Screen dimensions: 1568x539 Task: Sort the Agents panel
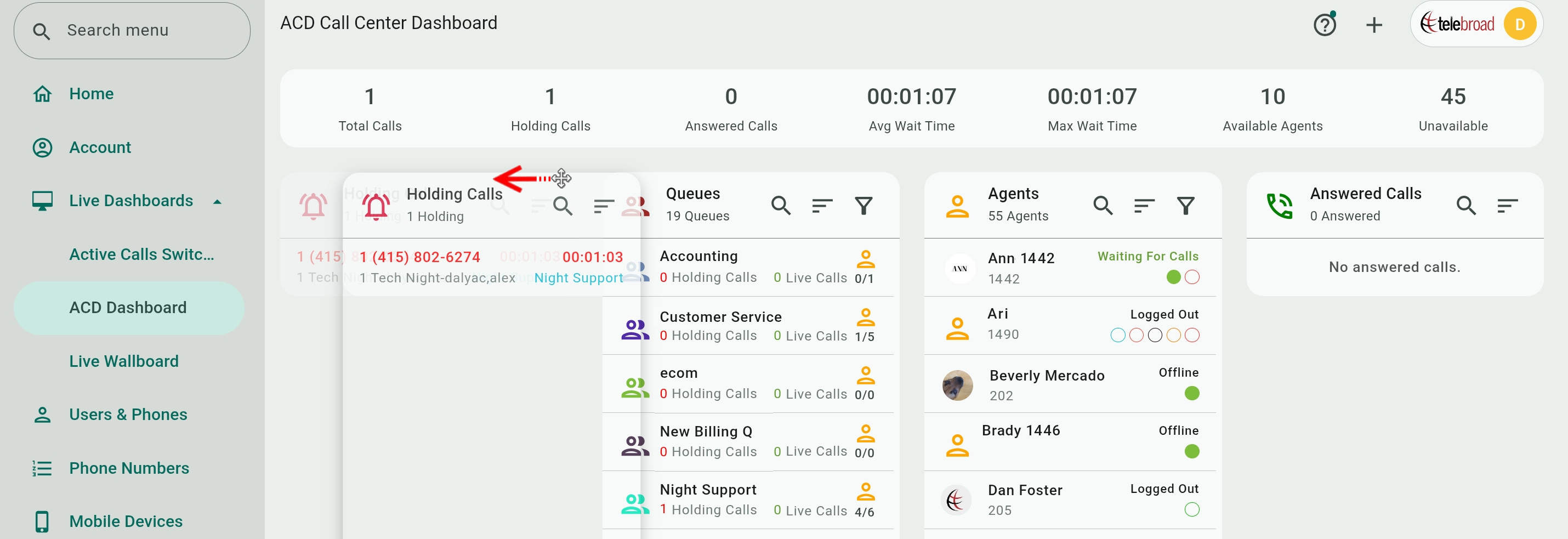[1144, 206]
